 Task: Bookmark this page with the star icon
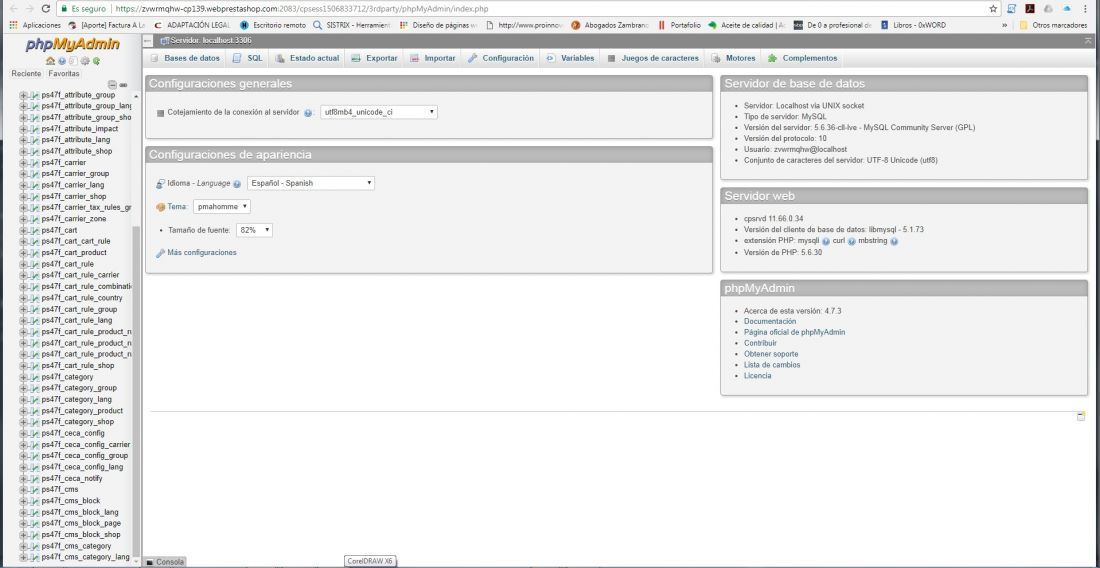tap(993, 9)
